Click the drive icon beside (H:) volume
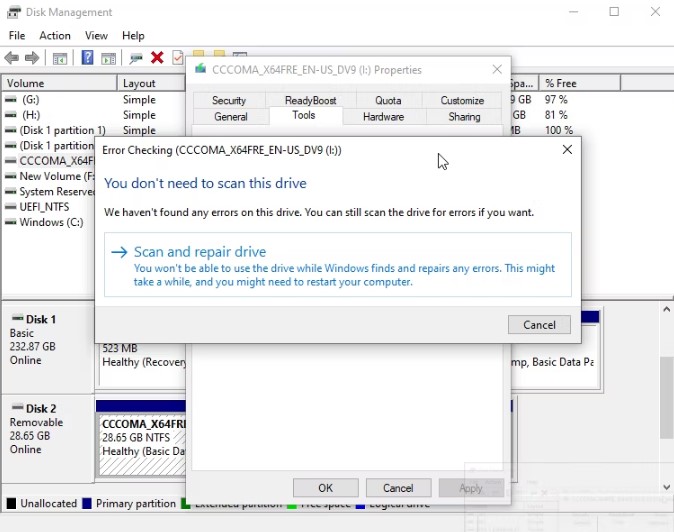Viewport: 674px width, 532px height. click(x=10, y=115)
